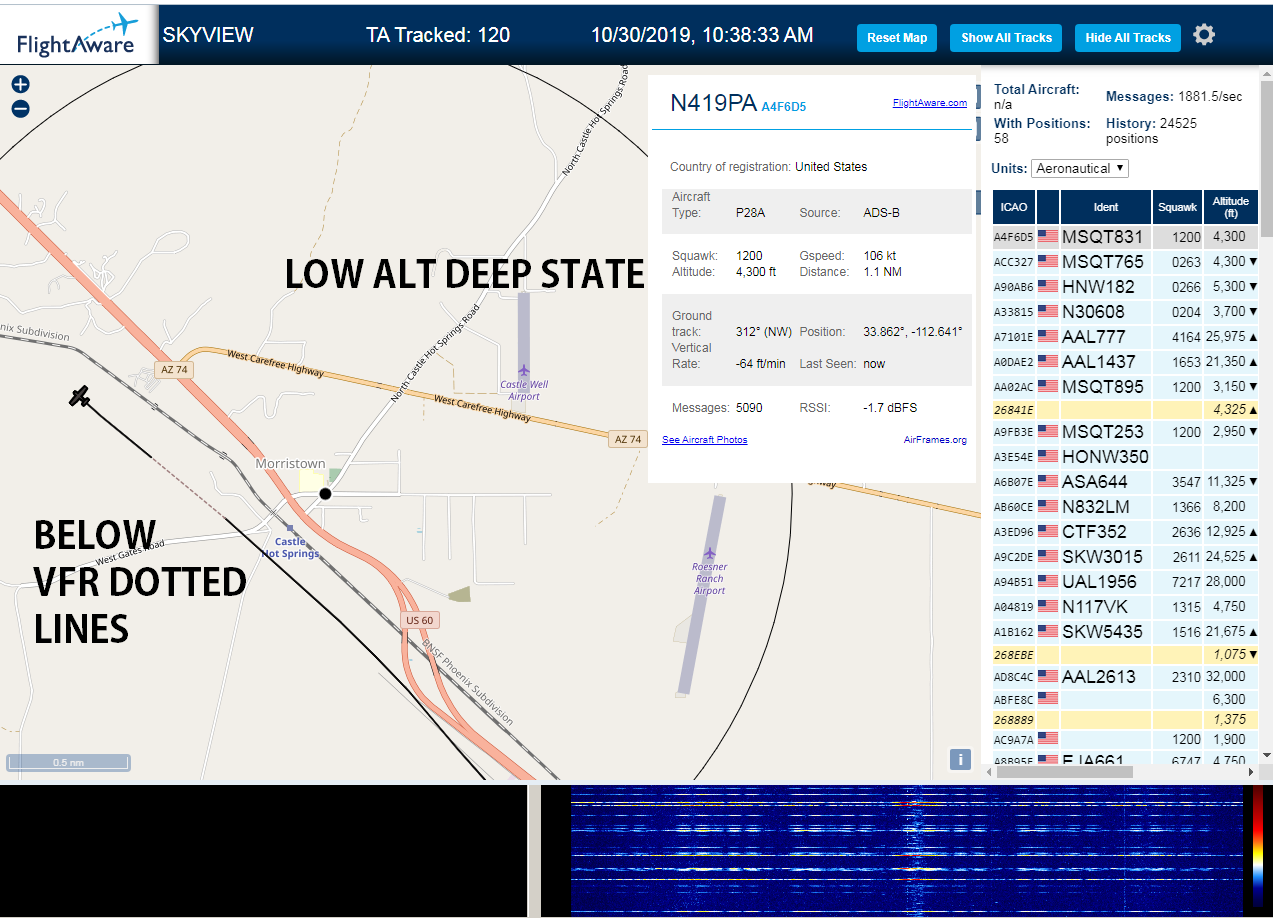Sort table by Altitude (ft) column header
Viewport: 1273px width, 919px height.
point(1231,207)
